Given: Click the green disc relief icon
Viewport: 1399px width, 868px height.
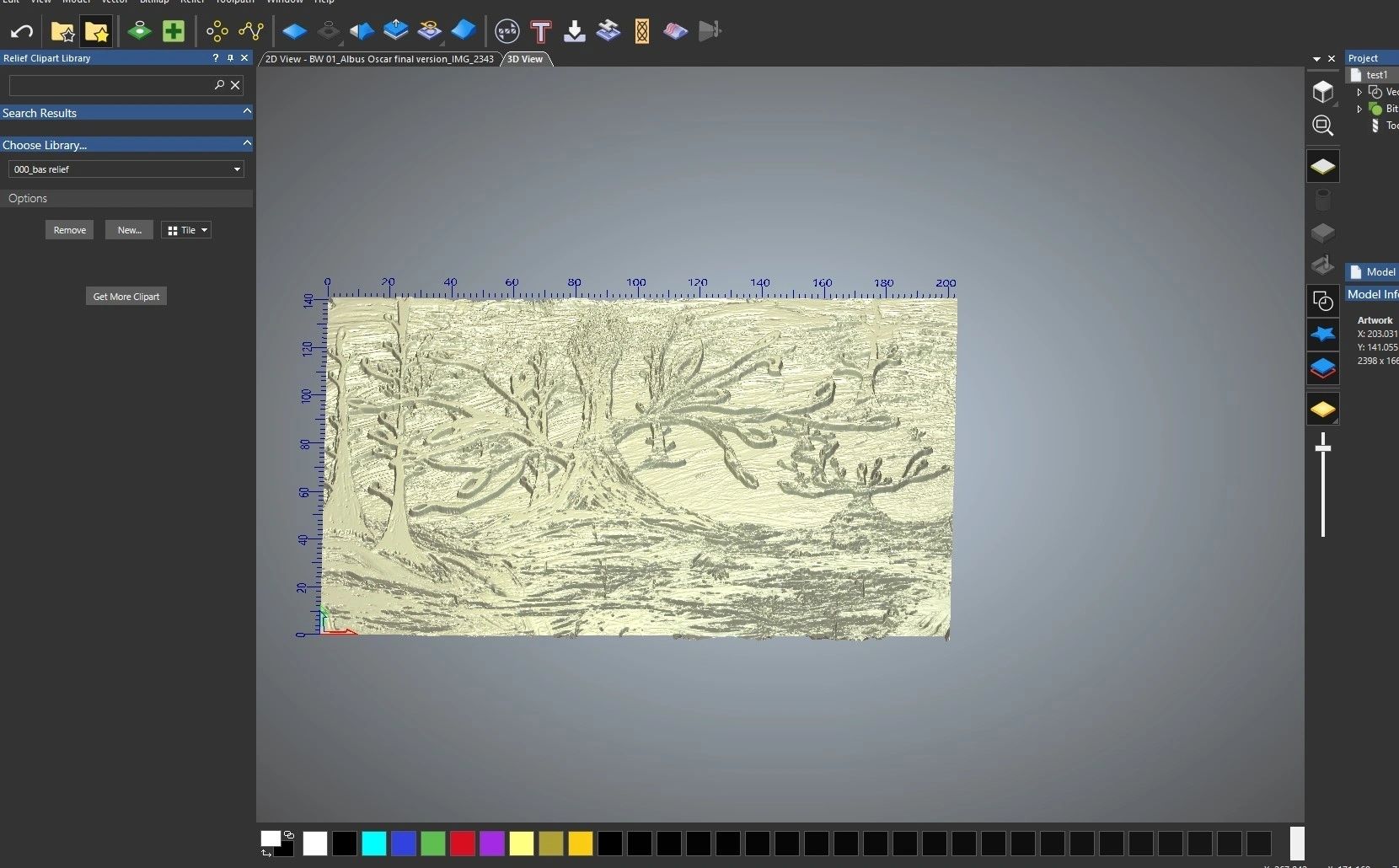Looking at the screenshot, I should 140,32.
